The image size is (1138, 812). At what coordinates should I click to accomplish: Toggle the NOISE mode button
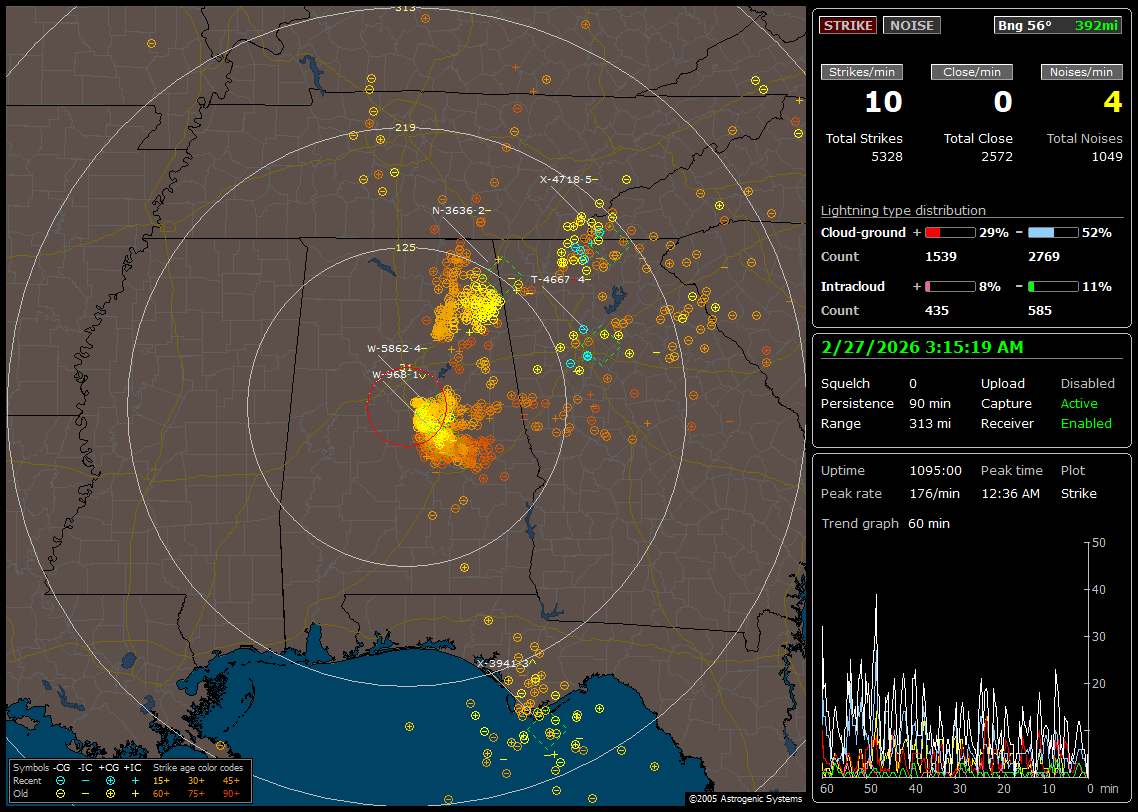(911, 25)
